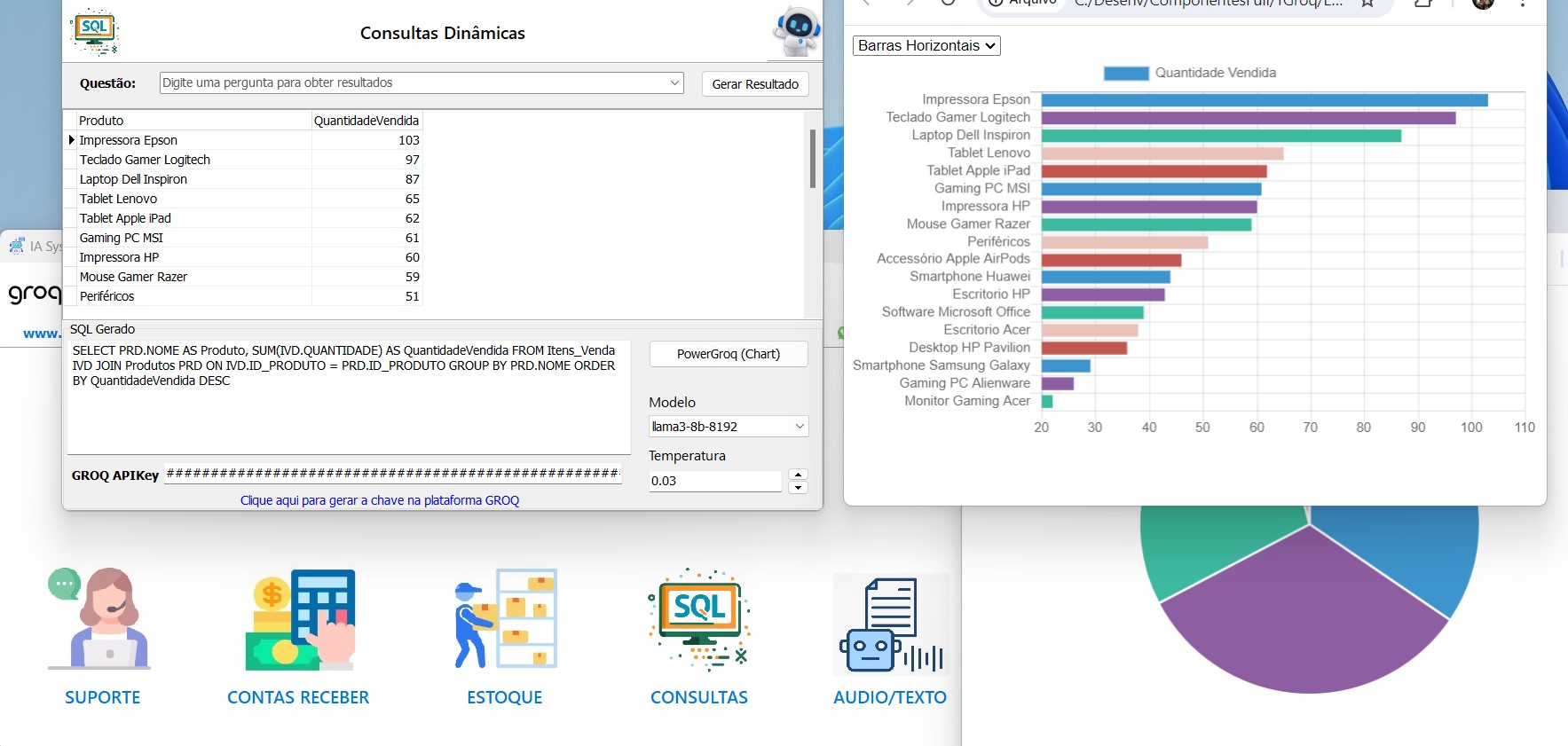Click the 103 quantity cell
Screen dimensions: 1568x746
pyautogui.click(x=367, y=140)
